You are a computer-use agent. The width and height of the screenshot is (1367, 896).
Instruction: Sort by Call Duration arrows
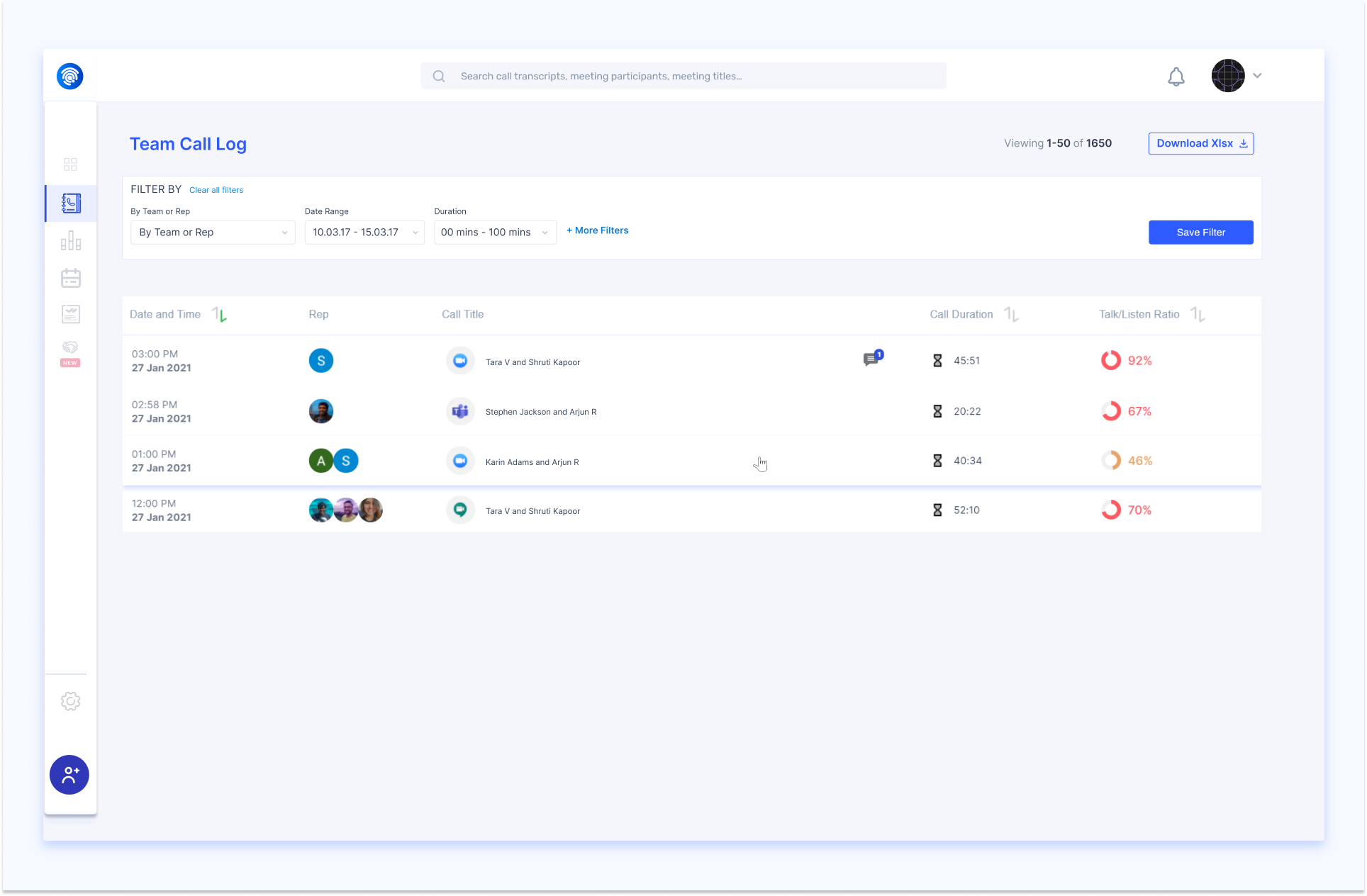[1012, 315]
